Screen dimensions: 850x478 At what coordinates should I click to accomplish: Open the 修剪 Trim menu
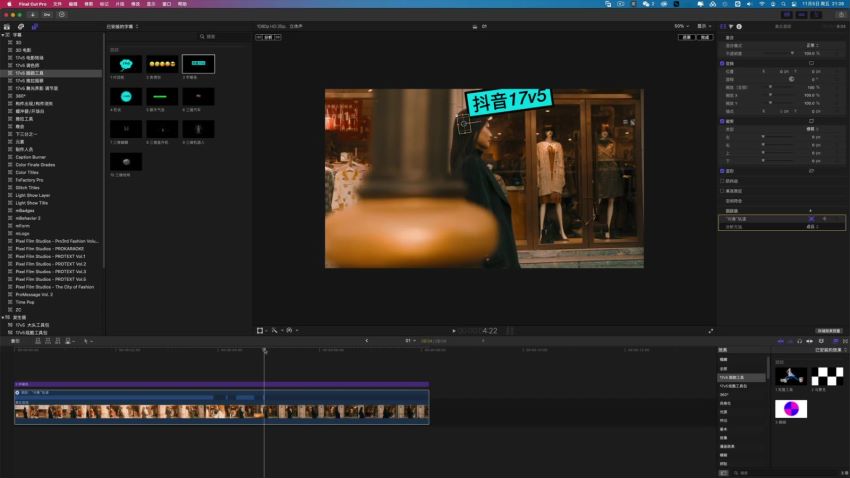pos(89,4)
